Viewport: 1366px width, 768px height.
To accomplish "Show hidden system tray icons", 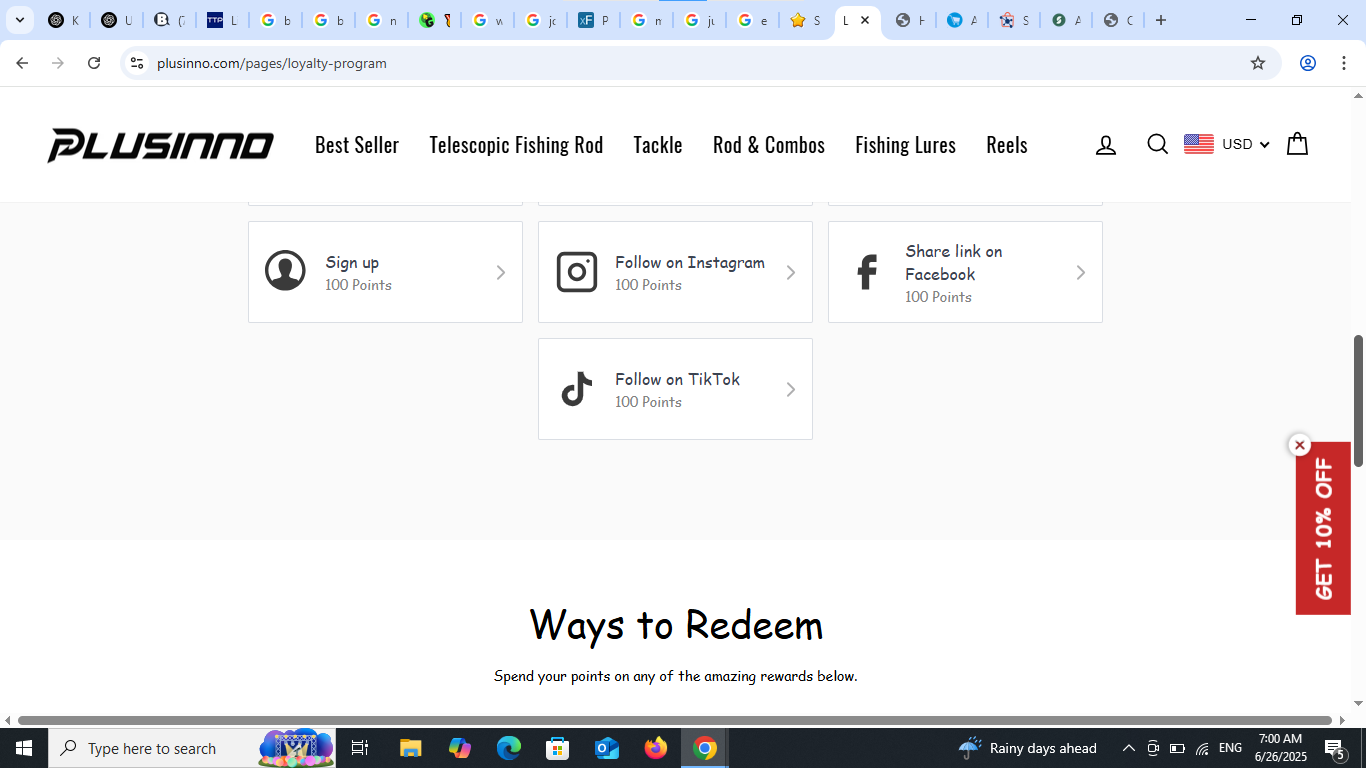I will (1129, 748).
